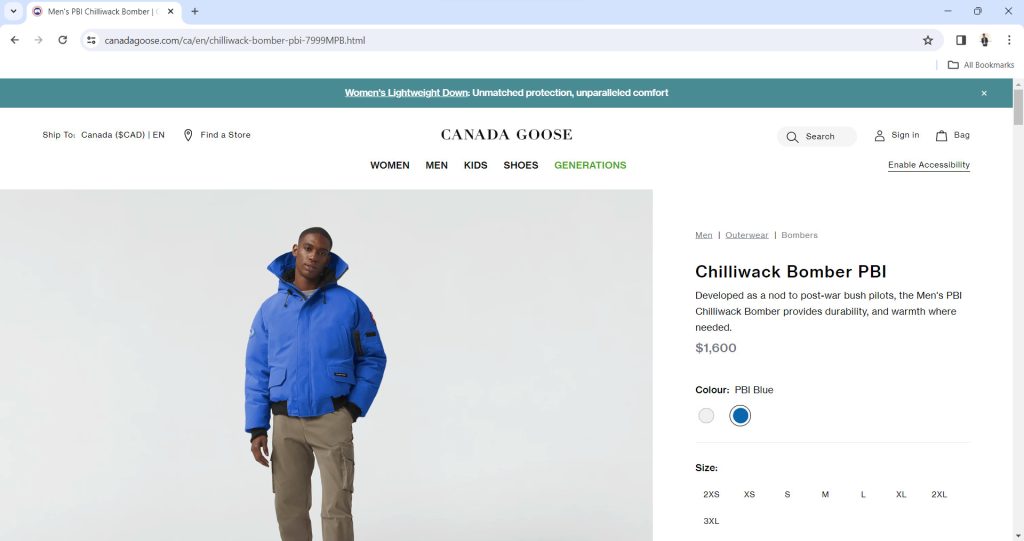This screenshot has width=1024, height=541.
Task: Dismiss the Women's Lightweight Down banner
Action: tap(984, 93)
